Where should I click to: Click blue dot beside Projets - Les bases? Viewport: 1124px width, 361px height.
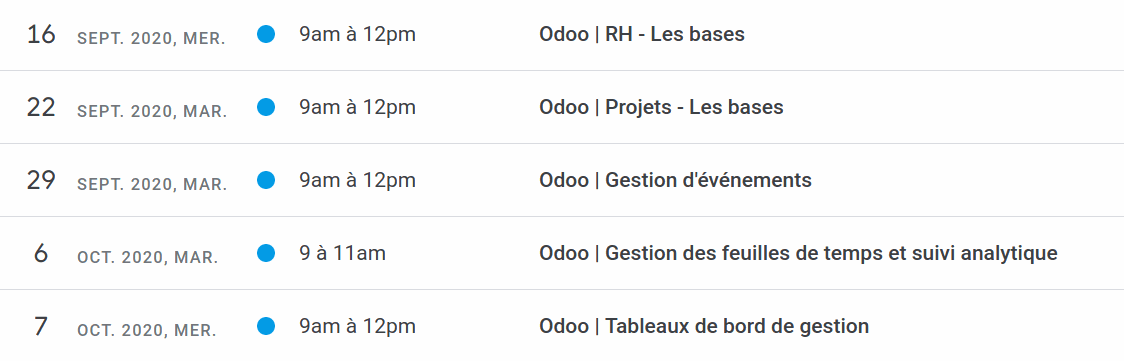(x=266, y=107)
